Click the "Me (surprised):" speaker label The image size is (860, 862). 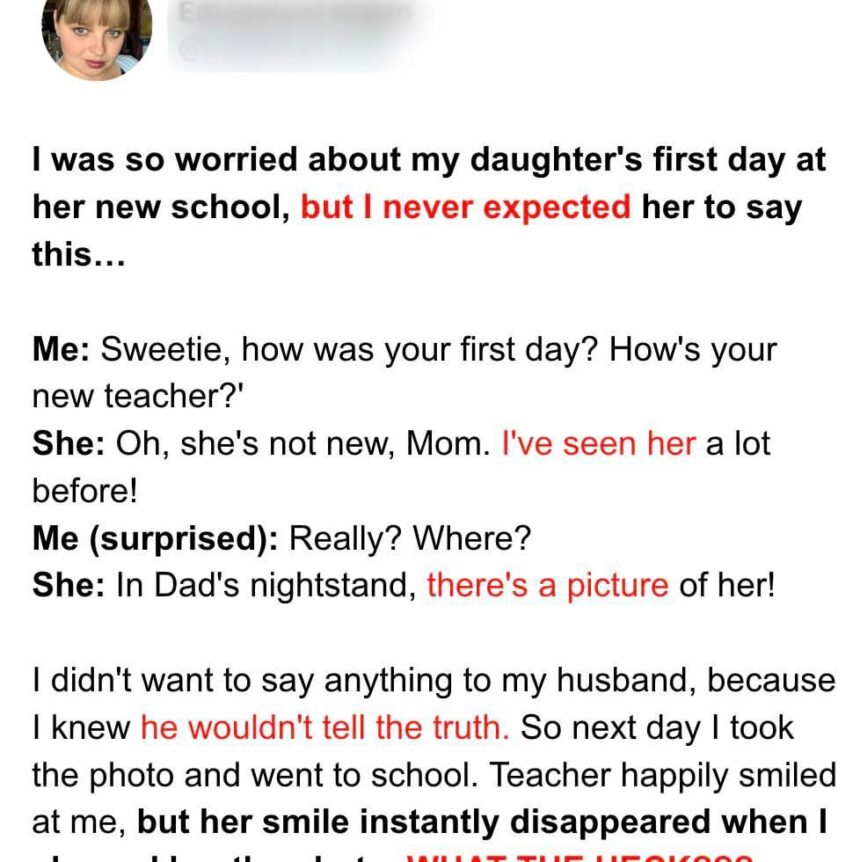pos(155,538)
